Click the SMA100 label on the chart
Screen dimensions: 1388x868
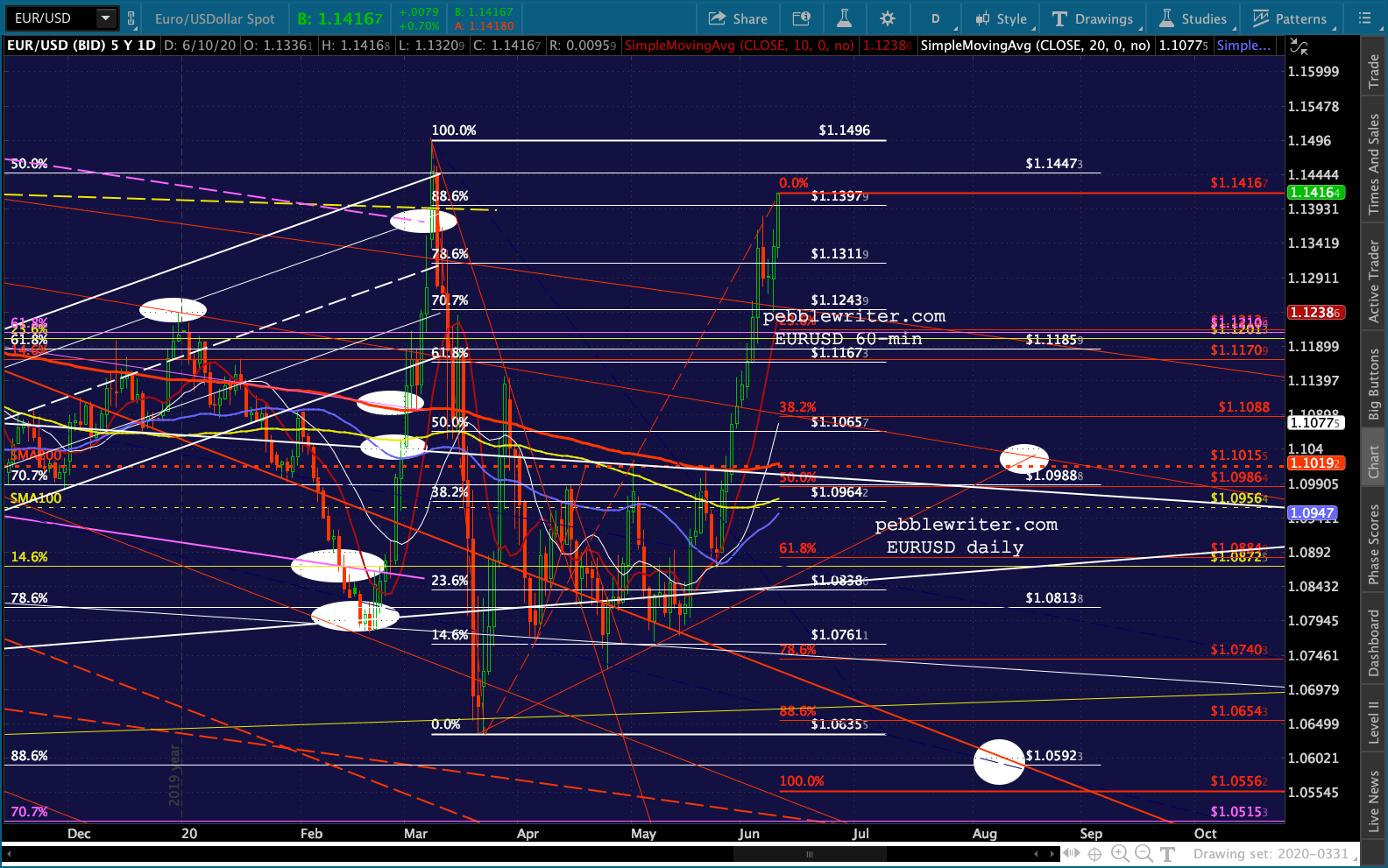click(x=36, y=498)
